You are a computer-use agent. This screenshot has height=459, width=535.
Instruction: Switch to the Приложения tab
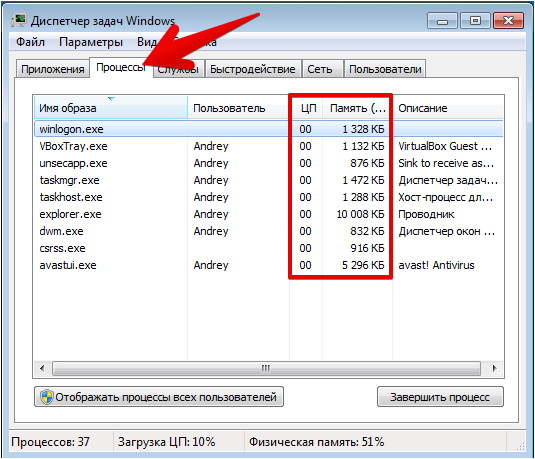pos(53,69)
